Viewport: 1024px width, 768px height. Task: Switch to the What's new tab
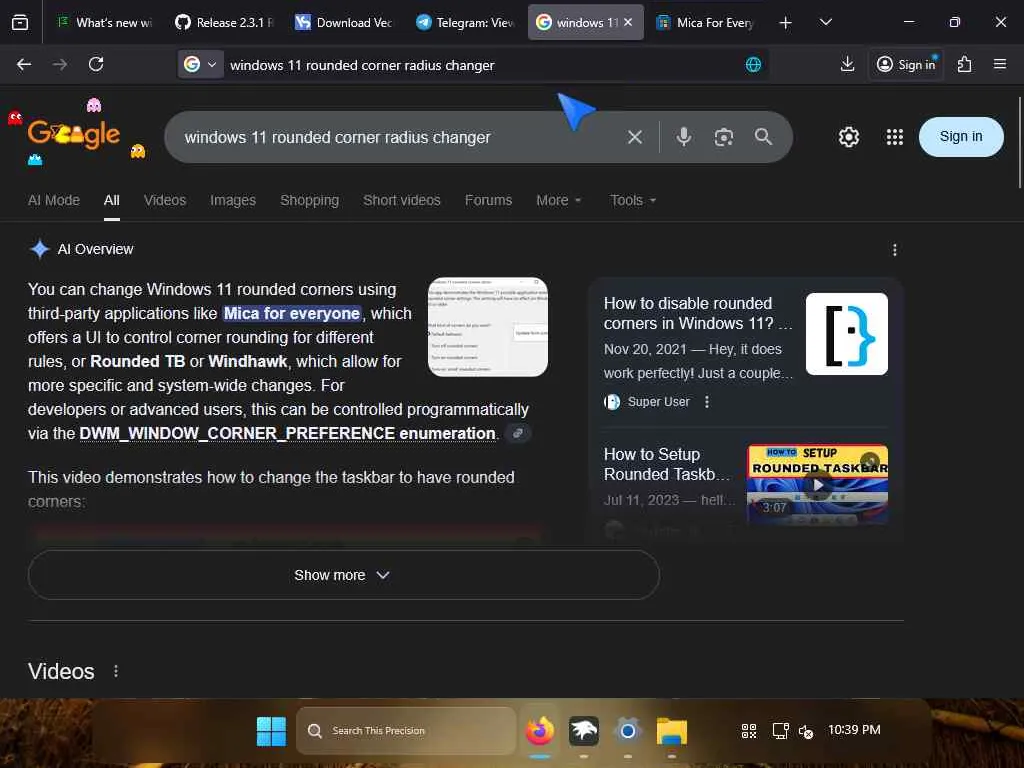click(x=104, y=22)
